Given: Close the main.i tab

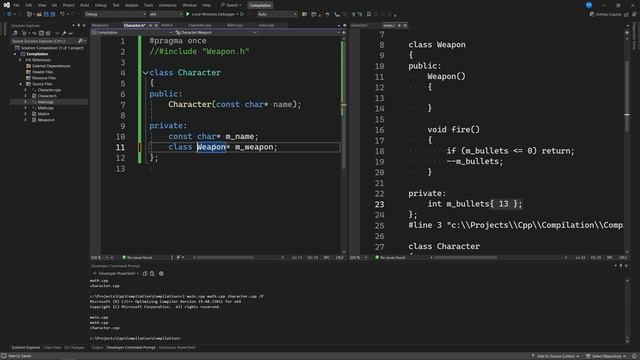Looking at the screenshot, I should click(x=405, y=25).
